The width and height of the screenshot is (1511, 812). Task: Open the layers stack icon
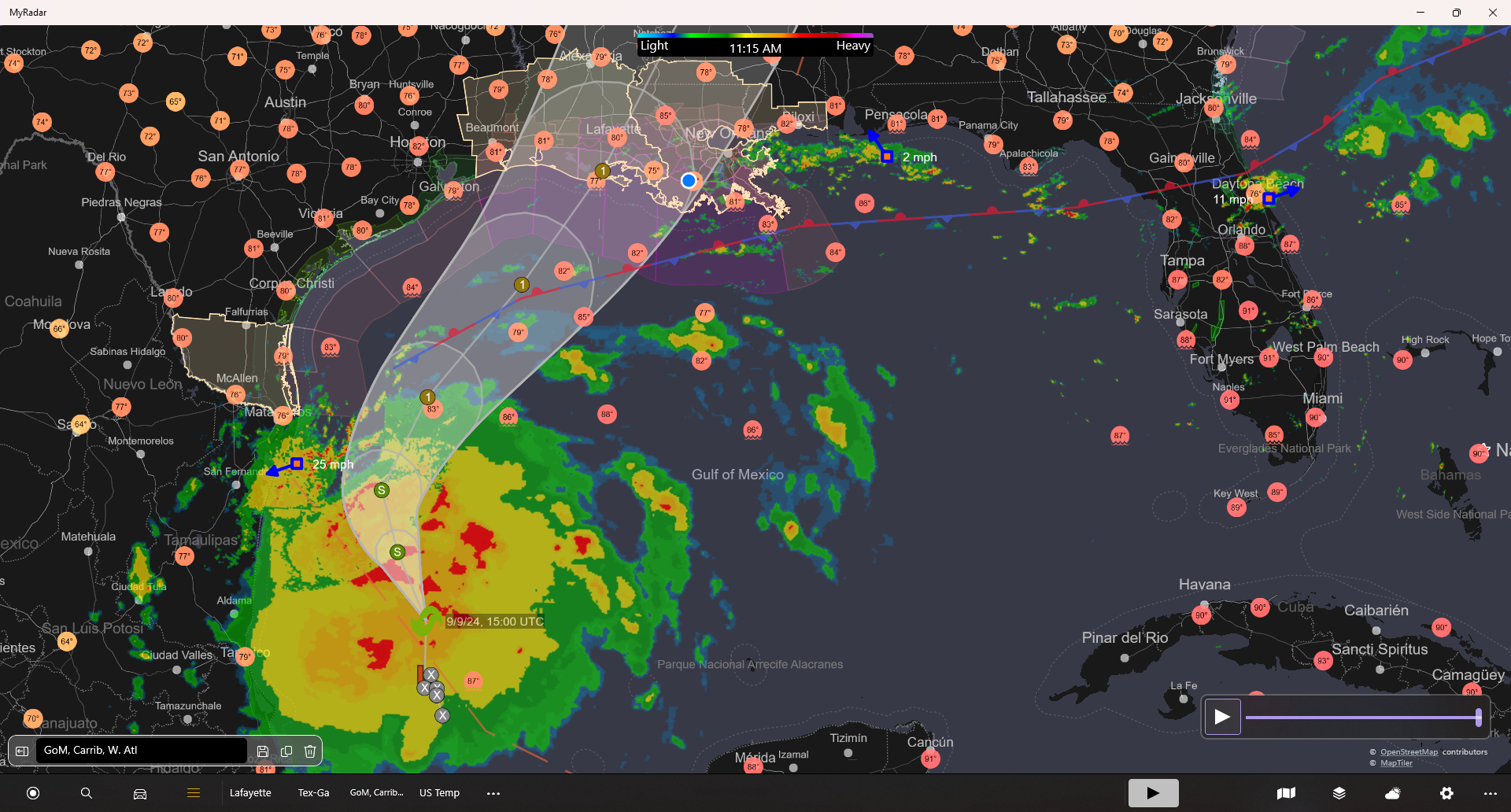(1339, 793)
